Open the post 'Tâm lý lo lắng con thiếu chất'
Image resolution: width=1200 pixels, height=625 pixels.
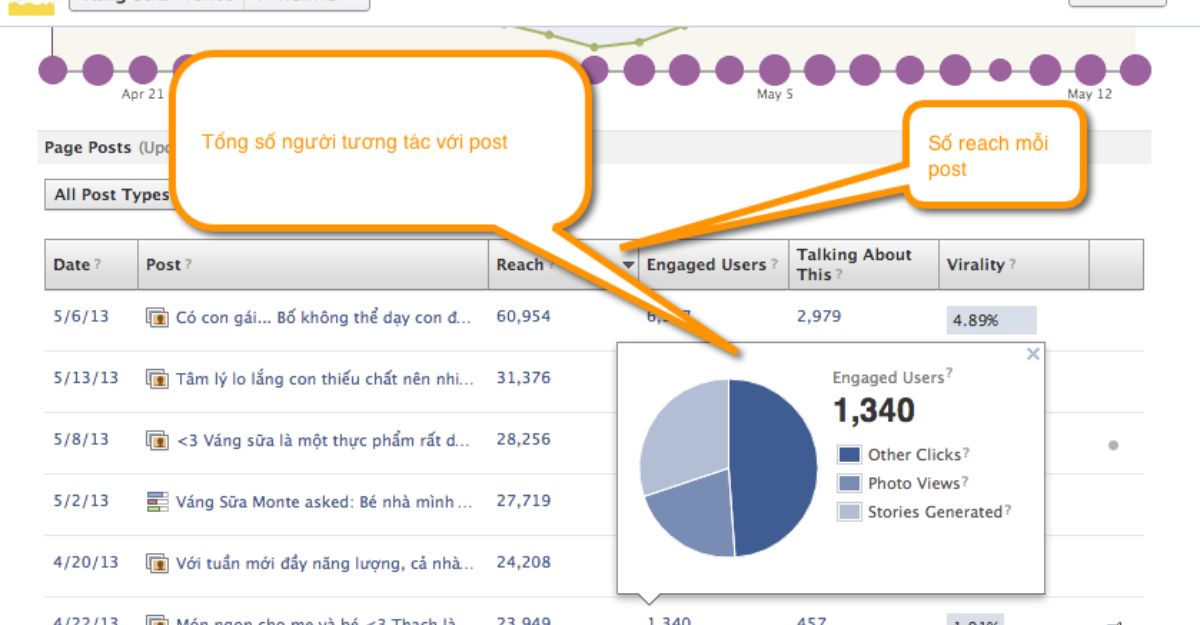pyautogui.click(x=325, y=379)
